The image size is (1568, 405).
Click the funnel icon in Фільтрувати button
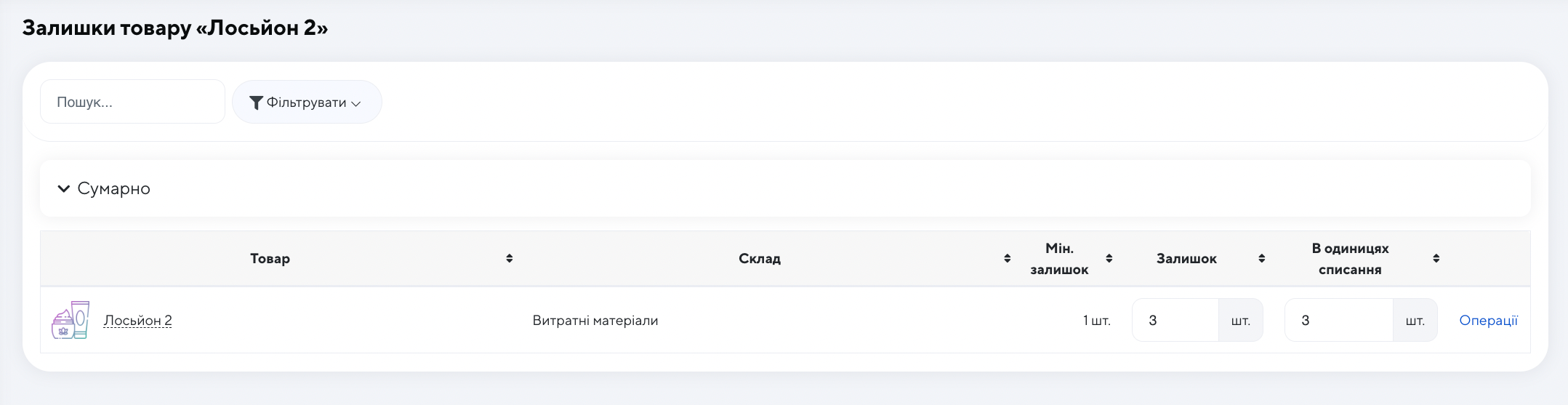256,103
